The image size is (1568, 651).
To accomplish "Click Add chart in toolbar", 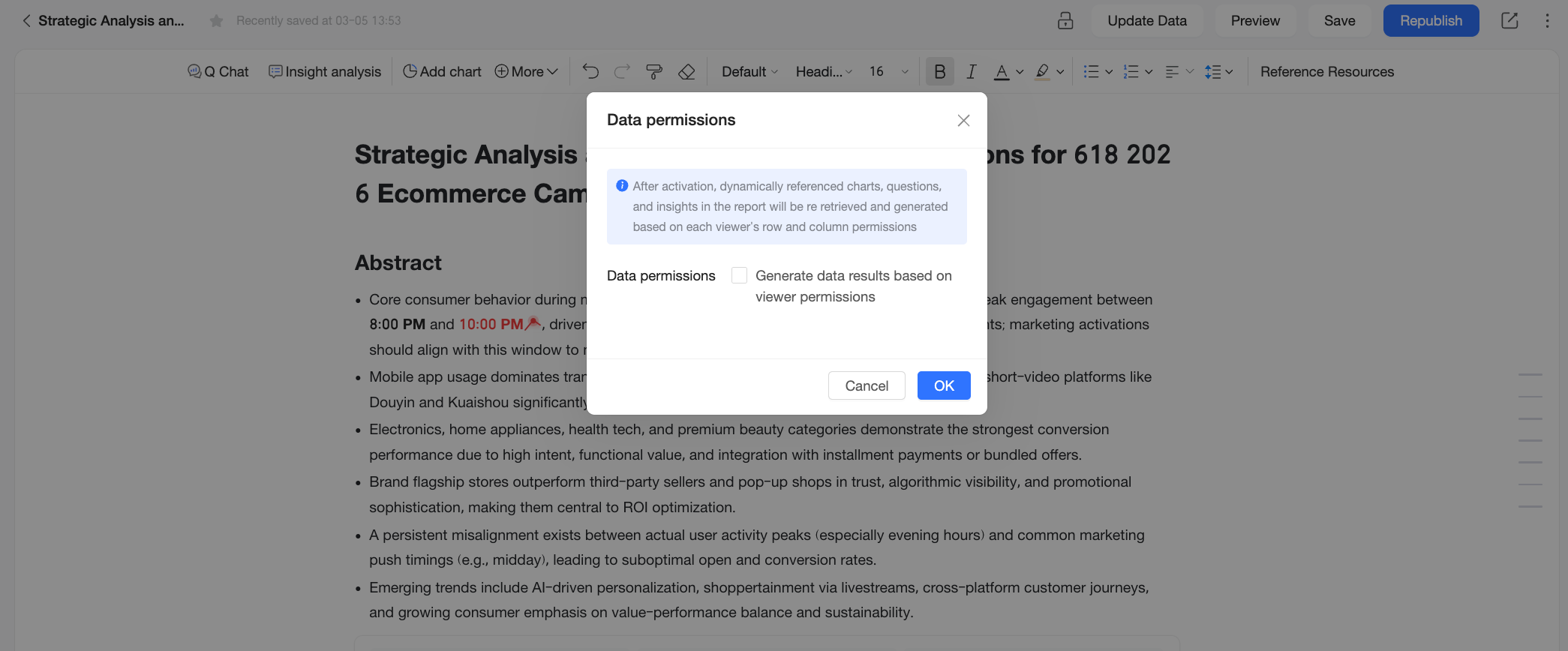I will [x=442, y=71].
